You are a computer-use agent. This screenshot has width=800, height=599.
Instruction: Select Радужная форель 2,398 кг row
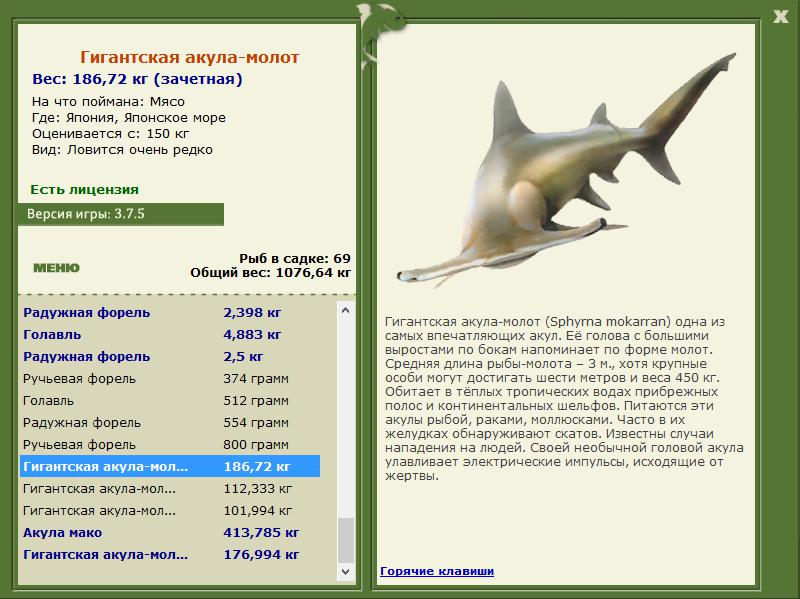click(x=170, y=312)
